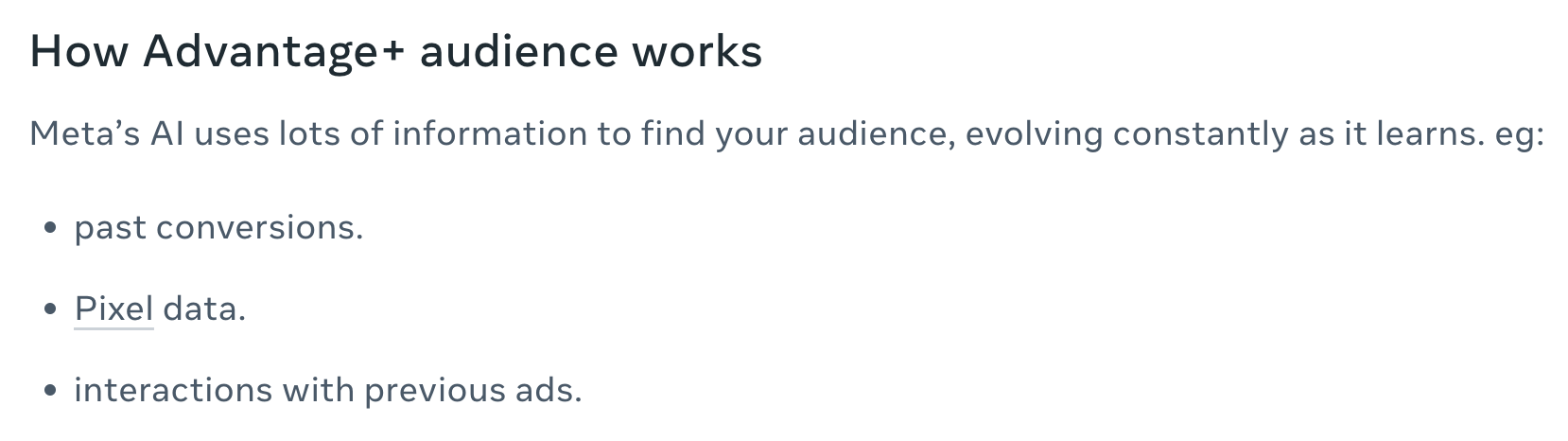The height and width of the screenshot is (441, 1568).
Task: Open the Pixel link
Action: tap(113, 309)
